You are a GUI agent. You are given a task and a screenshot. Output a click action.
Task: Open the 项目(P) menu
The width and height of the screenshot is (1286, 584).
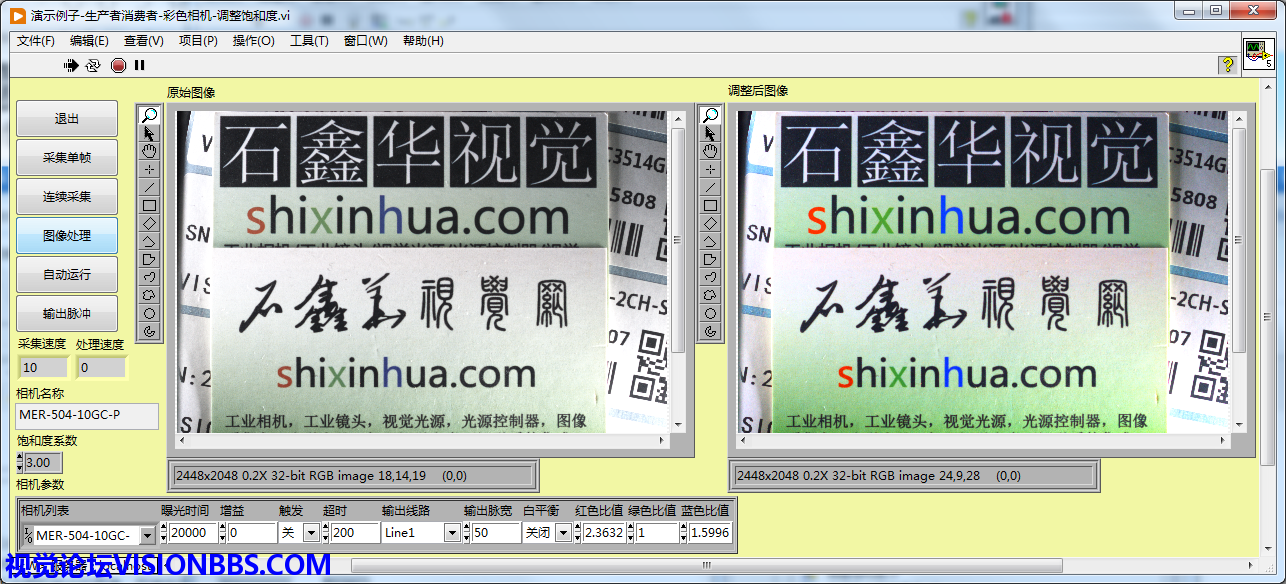click(198, 41)
